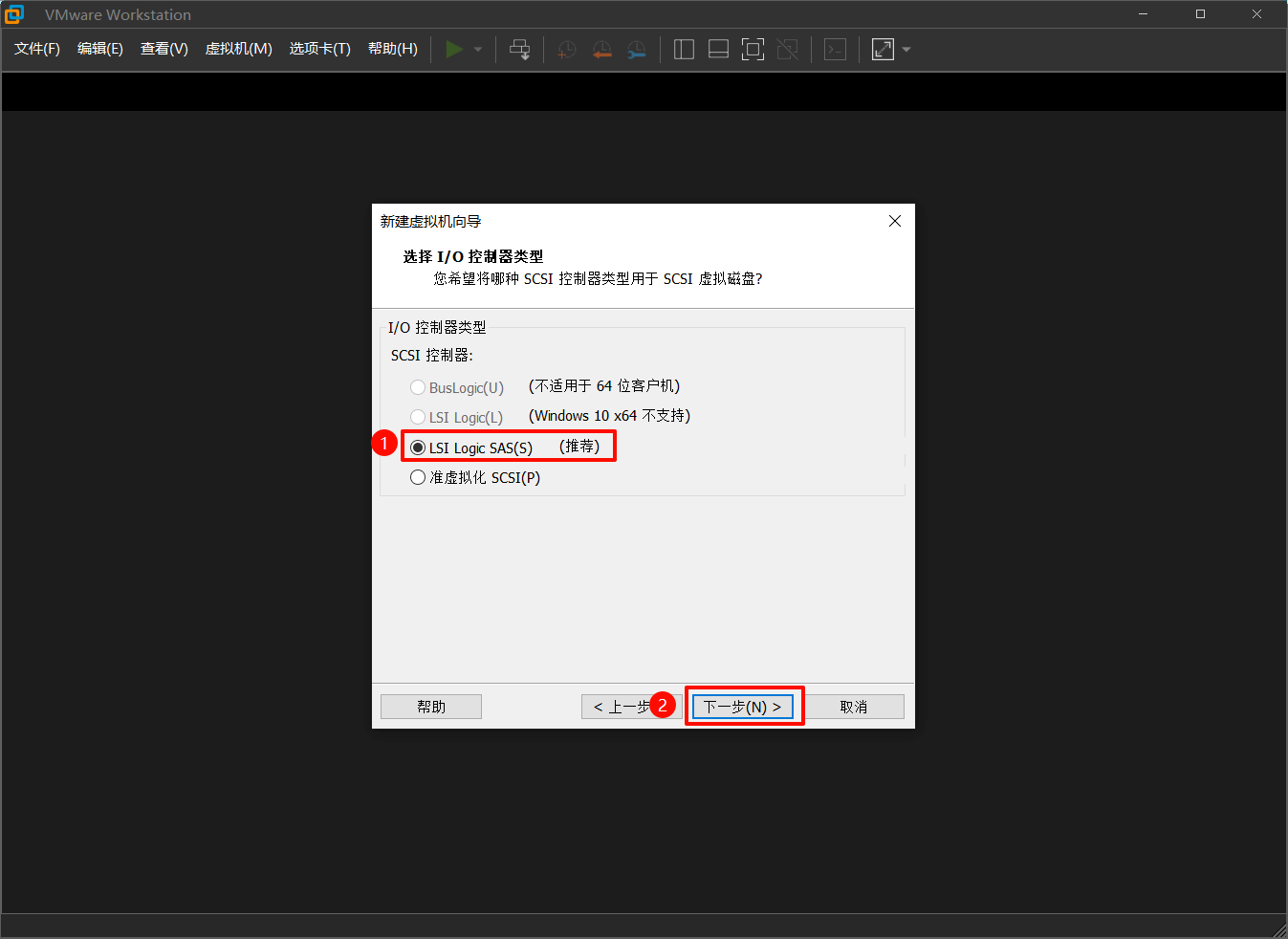Click the 下一步(N) button

[x=744, y=706]
